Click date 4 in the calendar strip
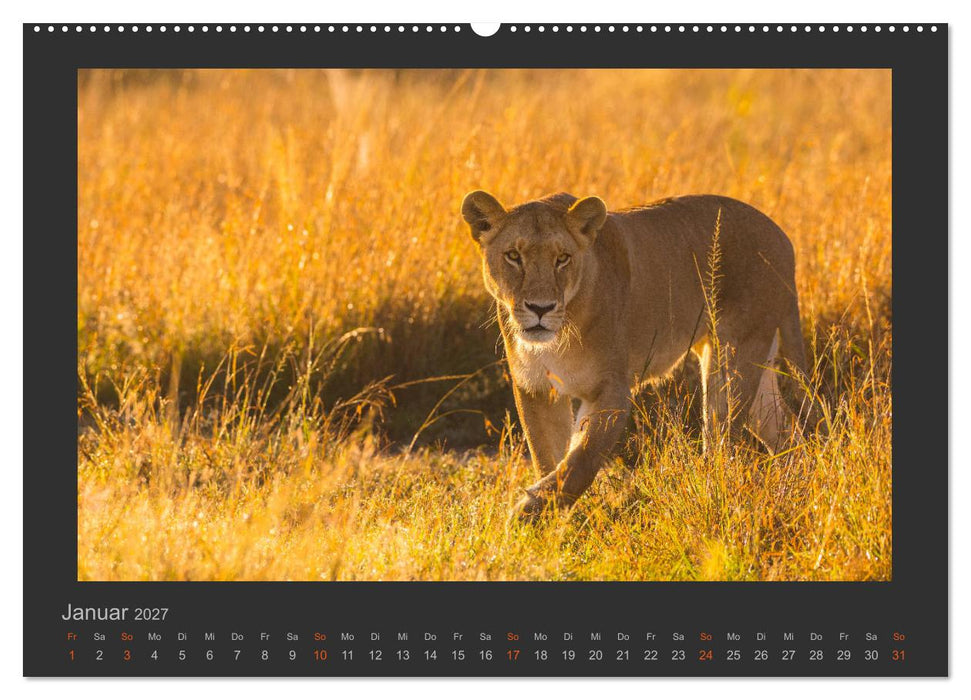The height and width of the screenshot is (700, 971). click(154, 655)
